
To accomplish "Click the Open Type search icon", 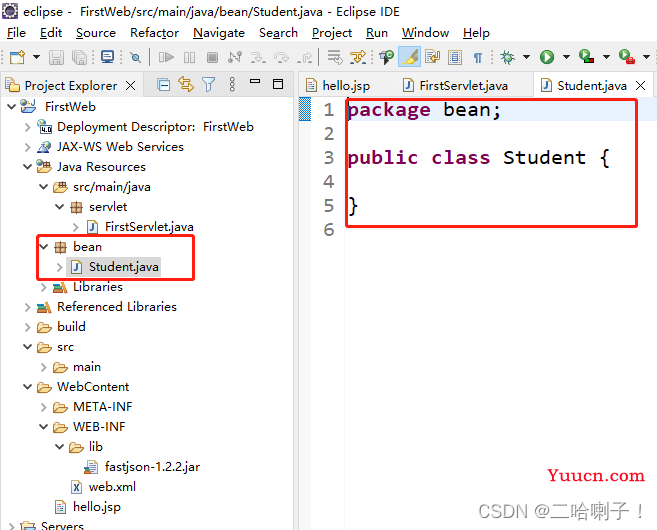I will click(386, 57).
